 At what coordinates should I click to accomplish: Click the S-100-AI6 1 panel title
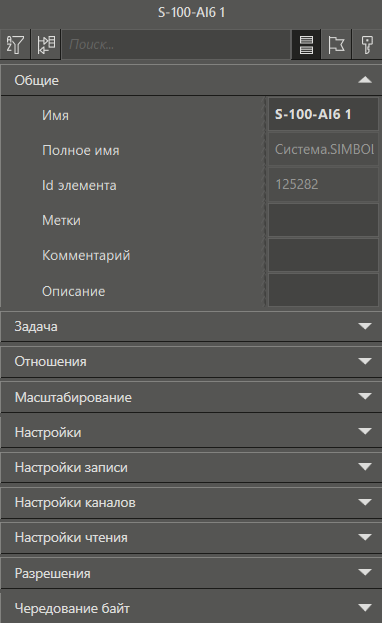tap(191, 12)
